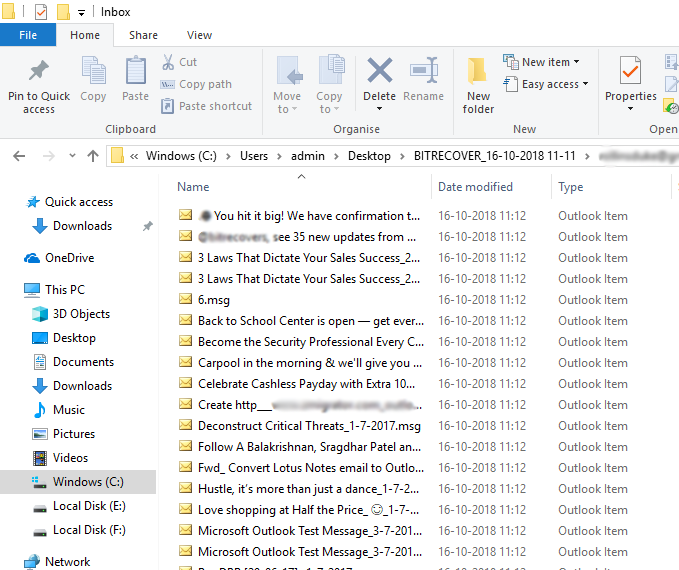Click Desktop in the address breadcrumb
The image size is (679, 570).
[x=369, y=156]
